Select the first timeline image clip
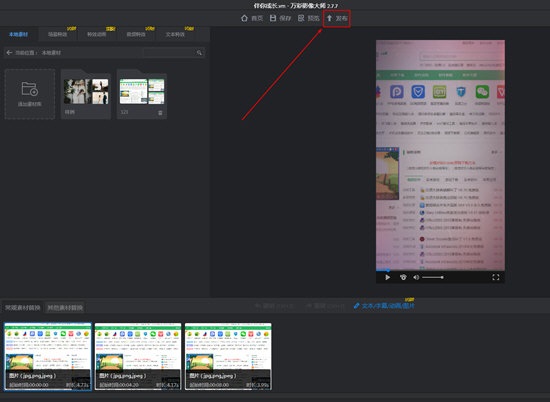The height and width of the screenshot is (402, 550). (x=48, y=356)
